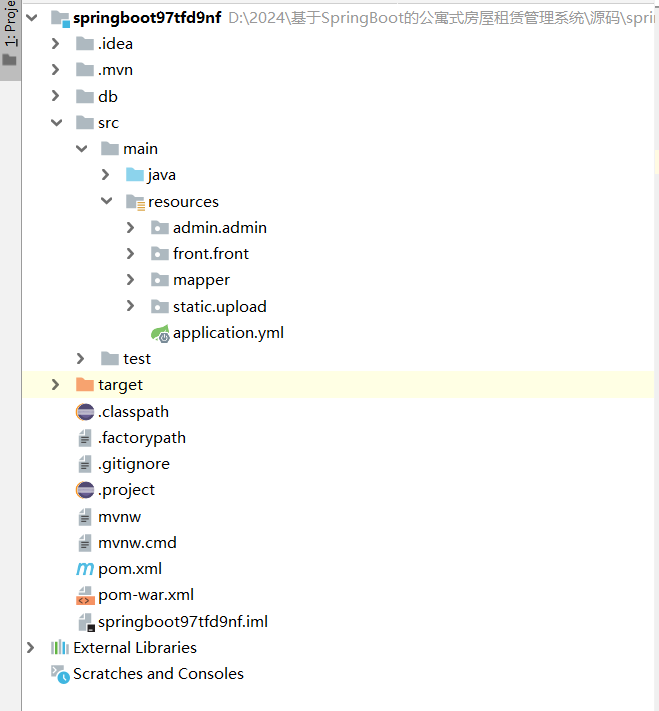Click the blue java source folder icon
This screenshot has width=659, height=711.
click(x=135, y=175)
